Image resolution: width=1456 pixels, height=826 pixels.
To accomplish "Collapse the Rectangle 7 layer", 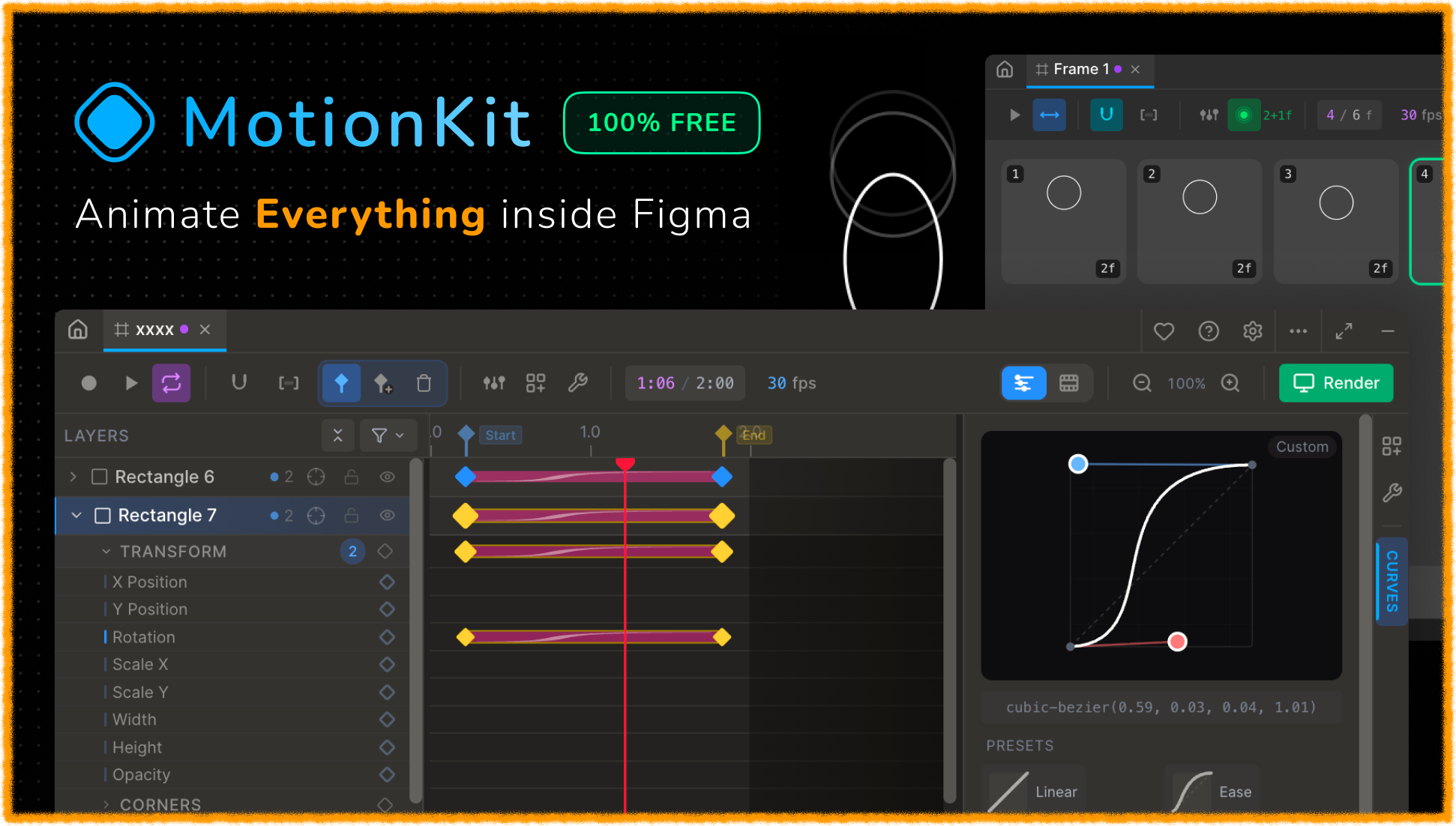I will pyautogui.click(x=76, y=516).
